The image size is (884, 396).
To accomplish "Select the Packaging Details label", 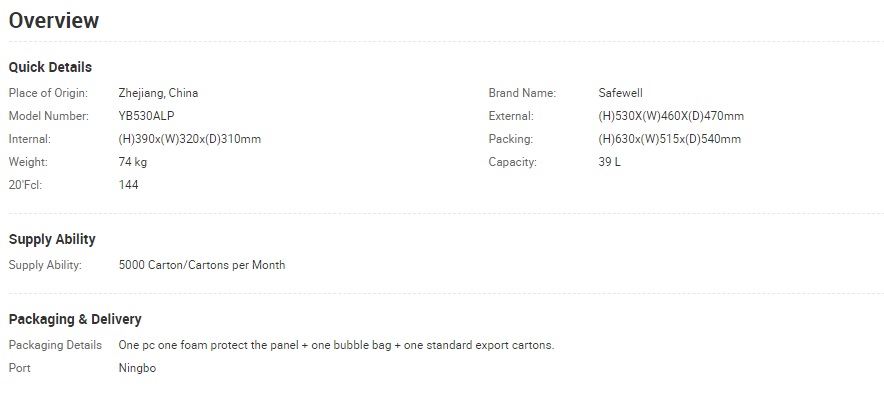I will pos(55,345).
